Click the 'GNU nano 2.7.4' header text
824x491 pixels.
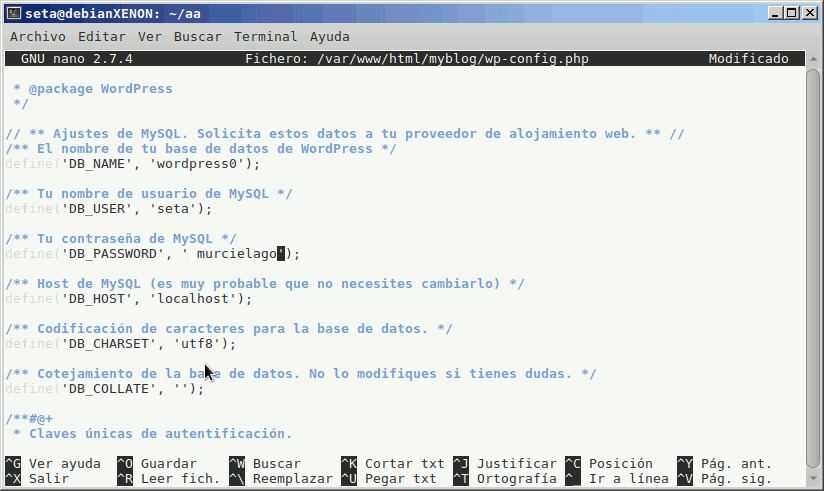tap(77, 59)
